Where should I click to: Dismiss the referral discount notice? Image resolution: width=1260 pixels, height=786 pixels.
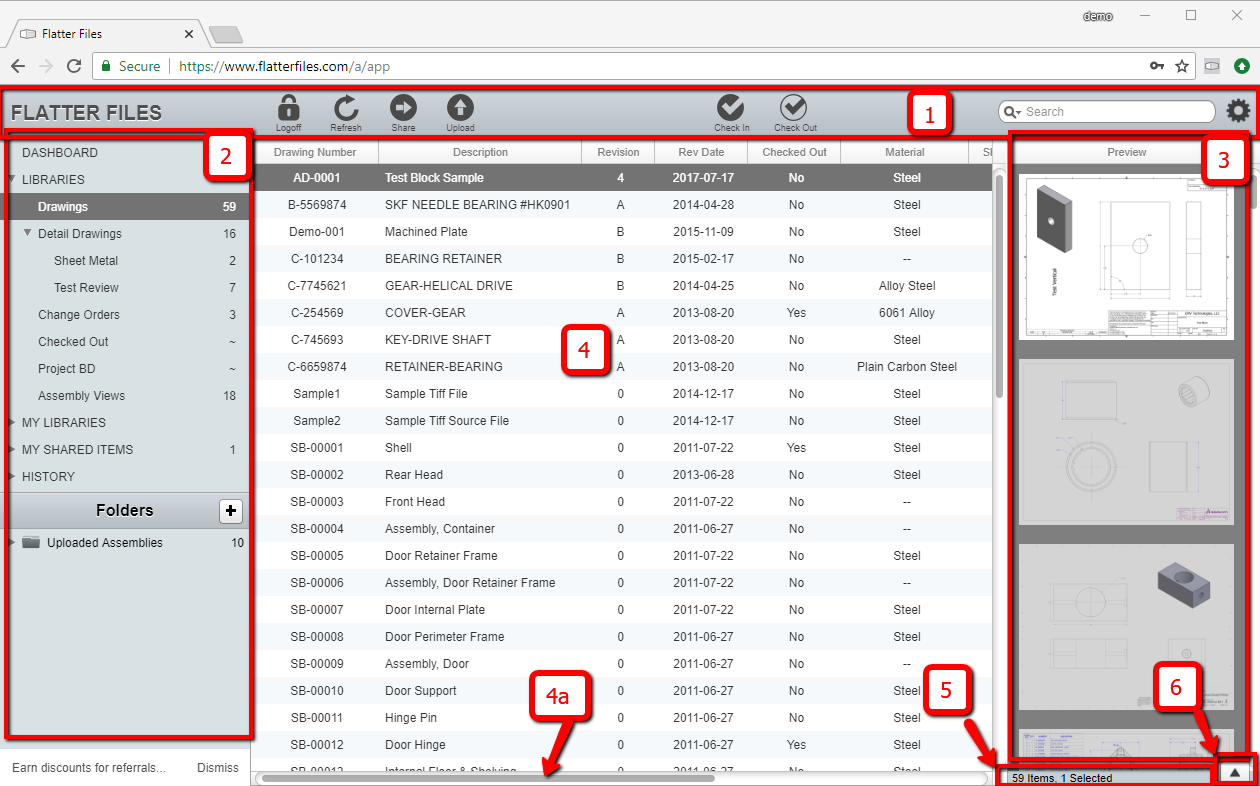click(218, 768)
